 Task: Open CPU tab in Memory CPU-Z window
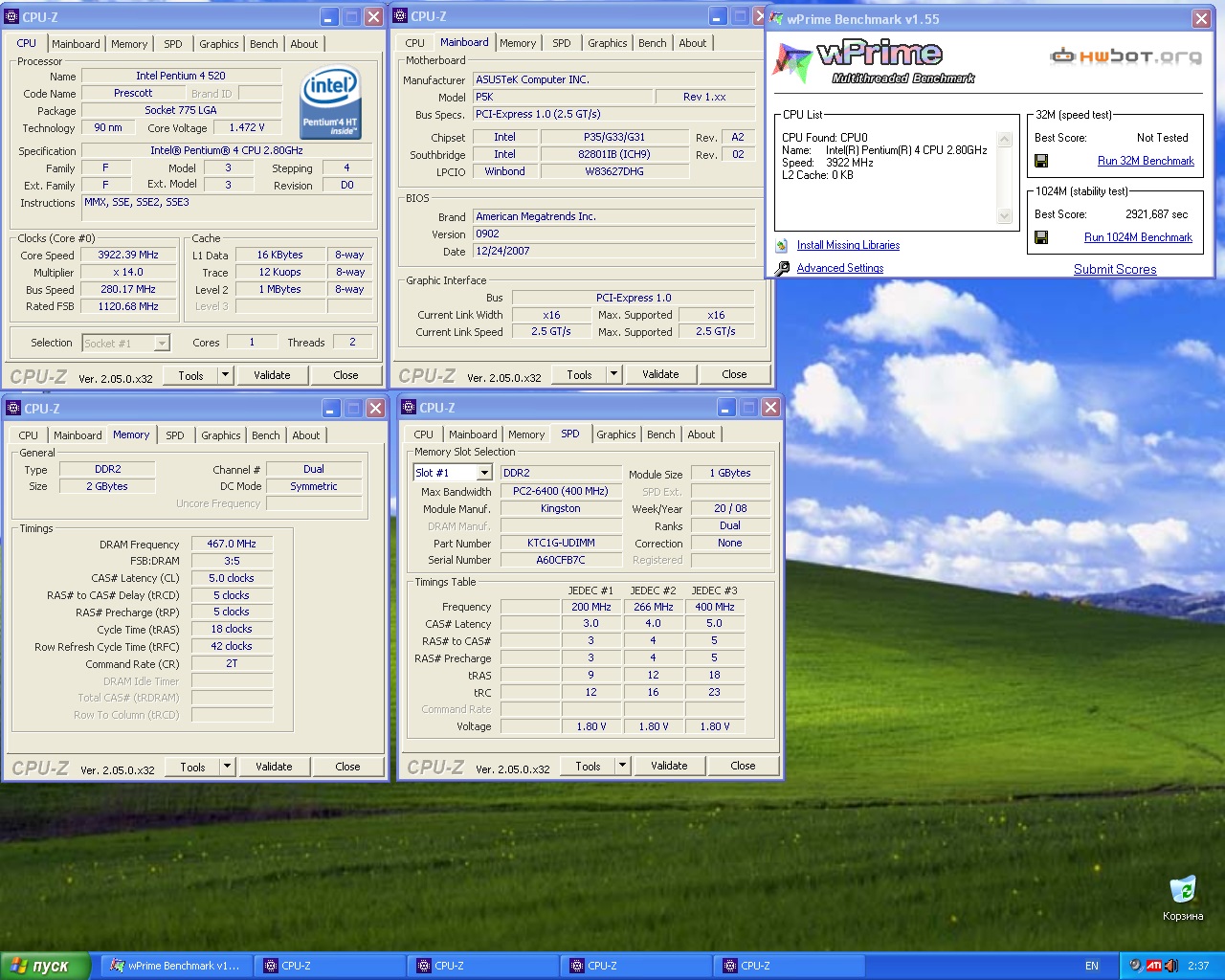(x=29, y=435)
